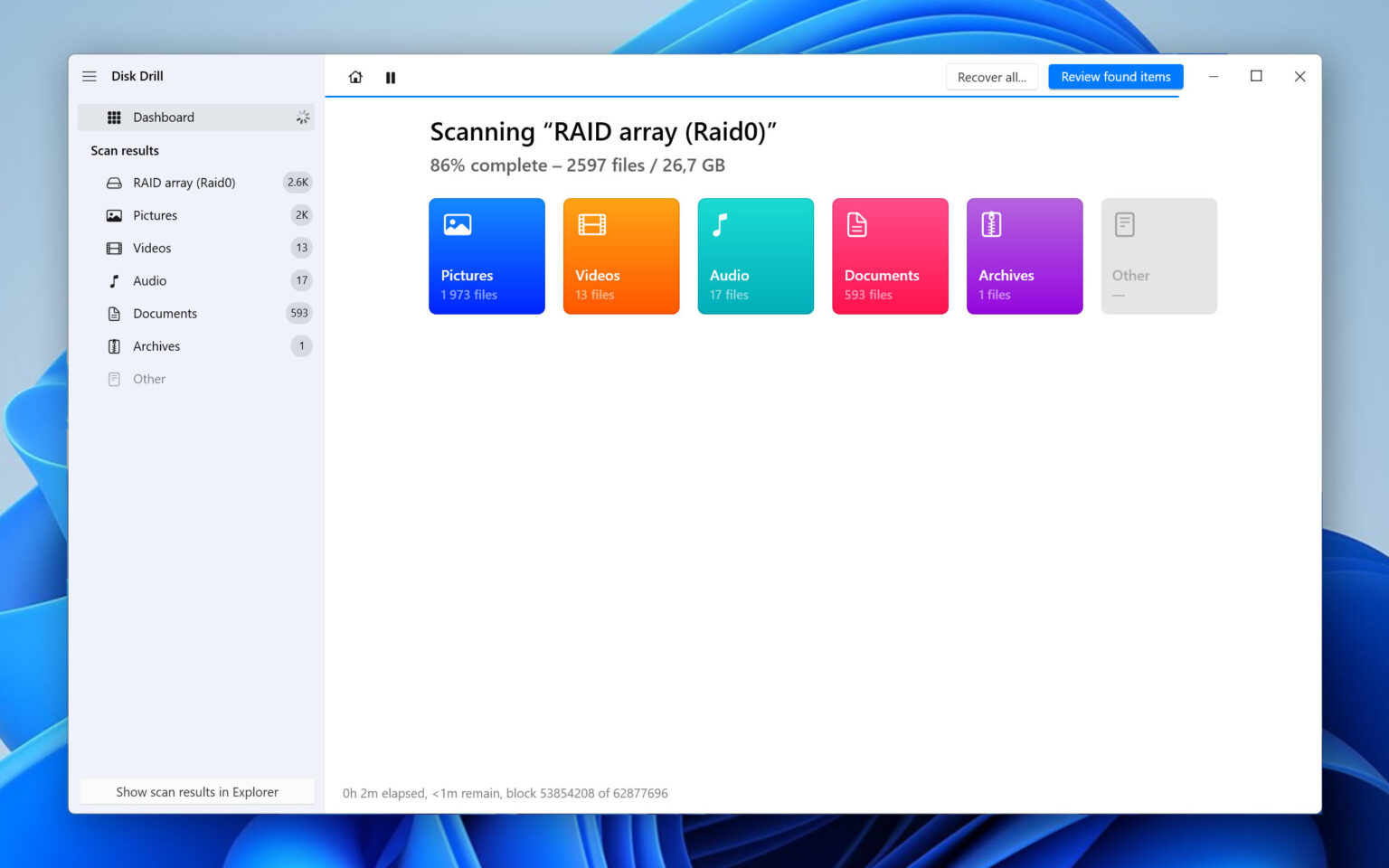Select the Pictures icon in the sidebar

[113, 215]
